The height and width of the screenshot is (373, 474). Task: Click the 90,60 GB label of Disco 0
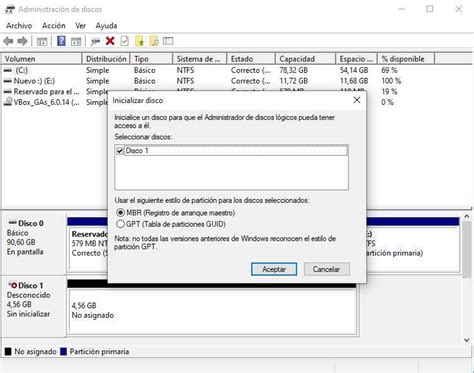tap(21, 242)
